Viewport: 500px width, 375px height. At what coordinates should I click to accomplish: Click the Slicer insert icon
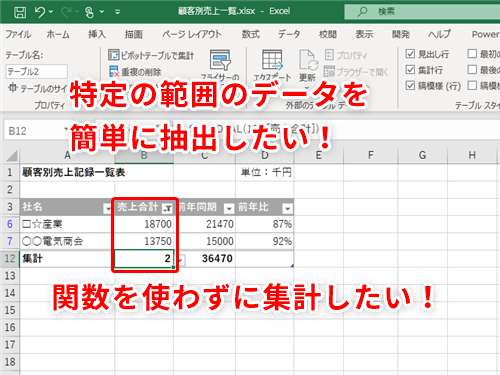click(x=220, y=60)
